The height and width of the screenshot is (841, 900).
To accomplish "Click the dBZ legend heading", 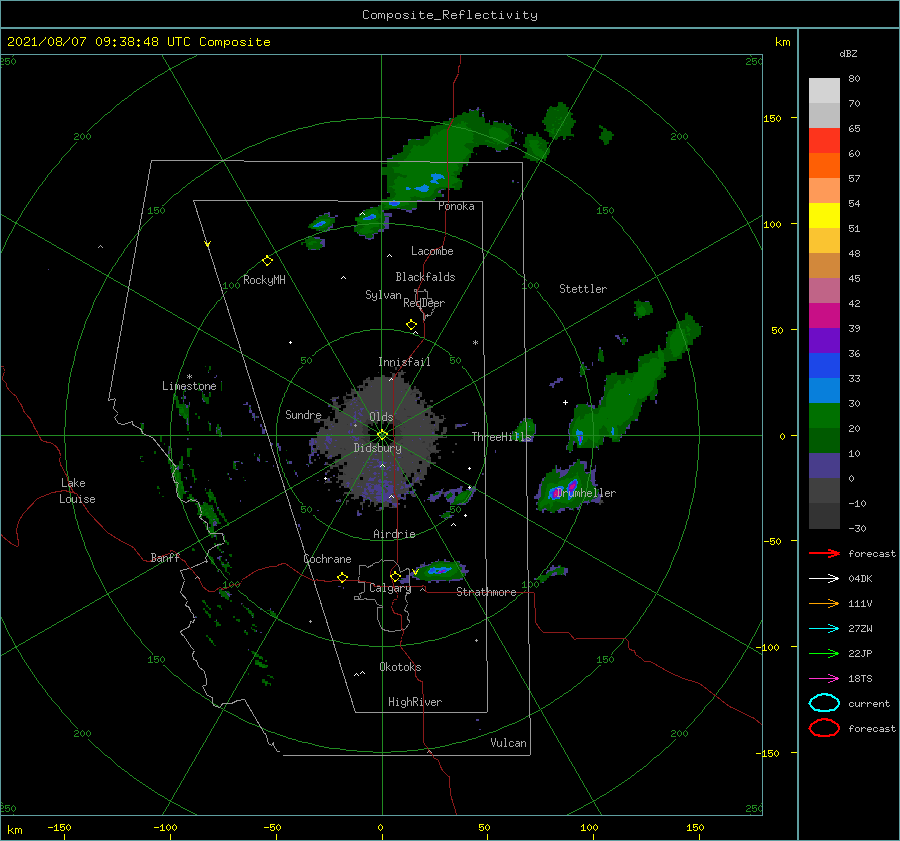I will 848,53.
